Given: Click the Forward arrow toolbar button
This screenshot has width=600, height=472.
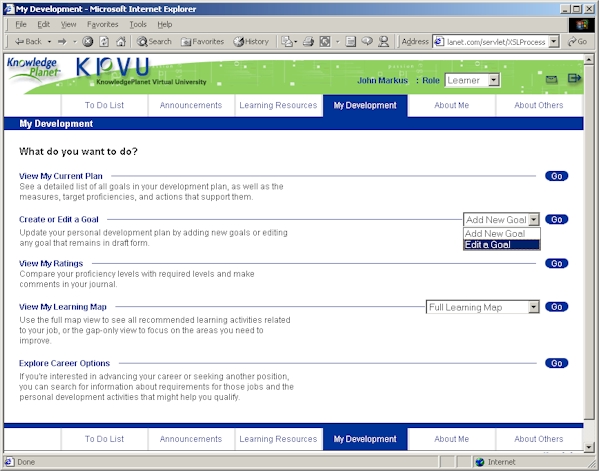Looking at the screenshot, I should [x=62, y=41].
